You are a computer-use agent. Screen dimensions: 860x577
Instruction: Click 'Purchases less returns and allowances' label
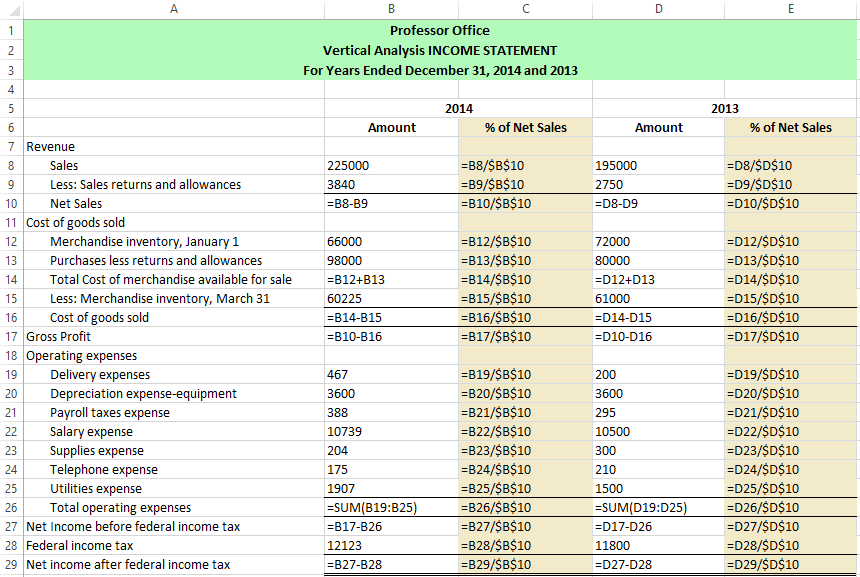[x=156, y=261]
